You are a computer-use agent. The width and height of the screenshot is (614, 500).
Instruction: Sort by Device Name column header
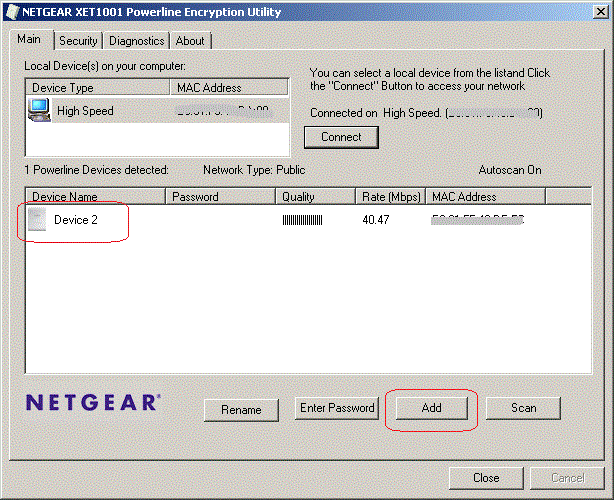(x=96, y=196)
